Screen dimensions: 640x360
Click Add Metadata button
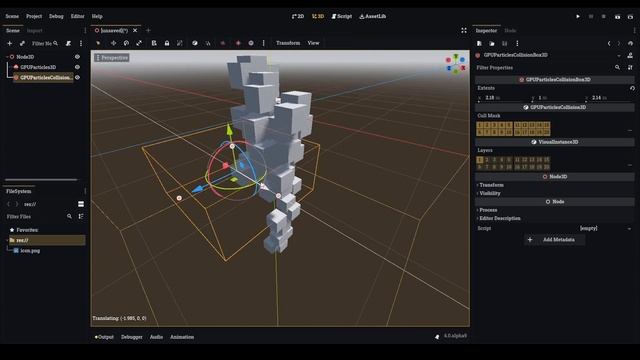point(554,240)
